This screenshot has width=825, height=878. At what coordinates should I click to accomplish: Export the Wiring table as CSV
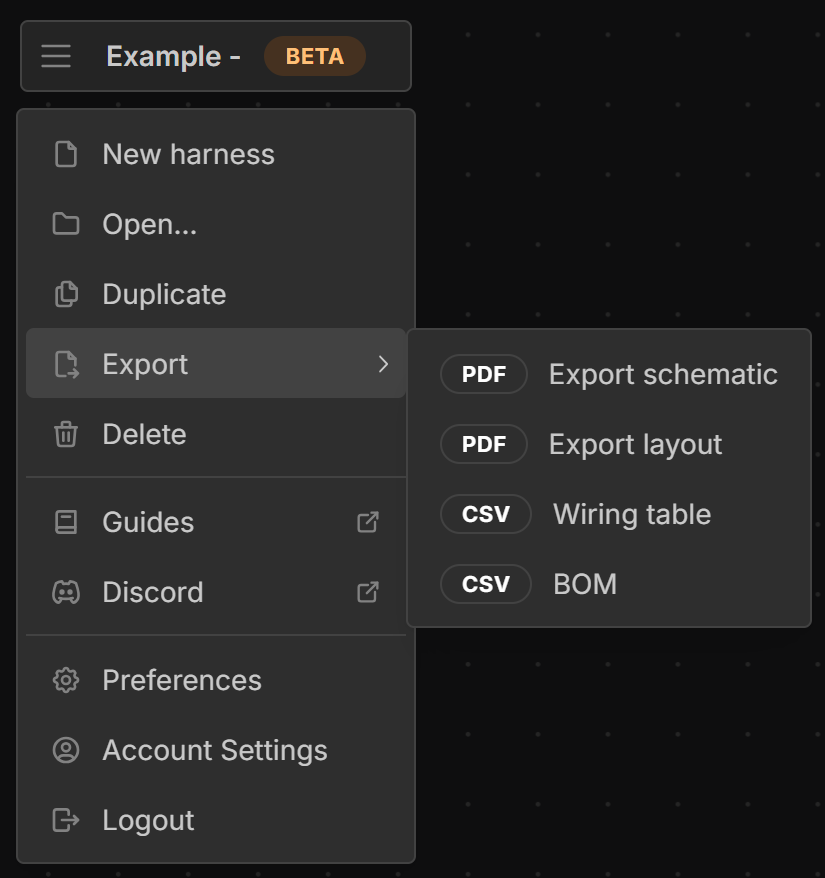[x=631, y=514]
